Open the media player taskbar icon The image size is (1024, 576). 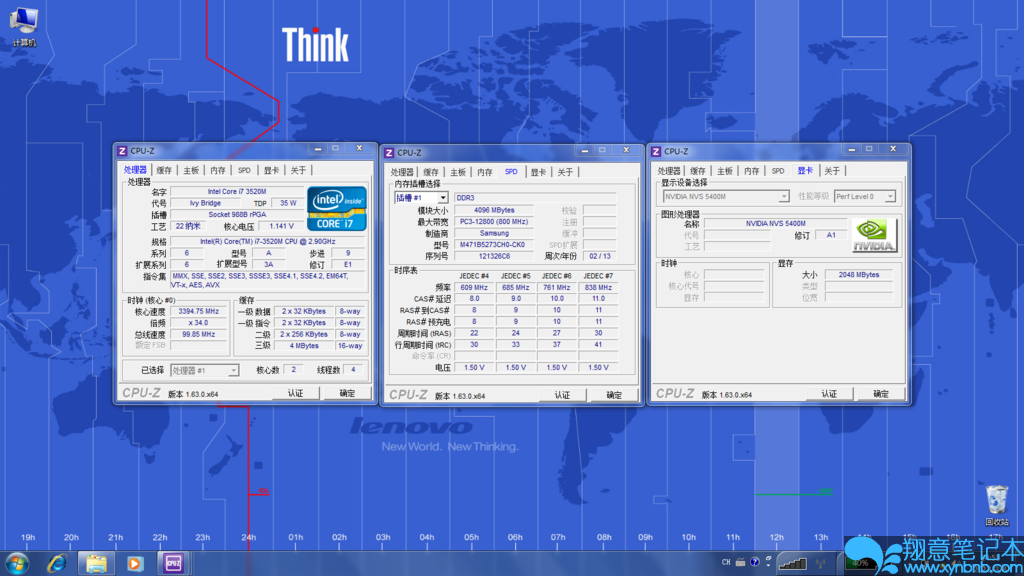[x=135, y=563]
